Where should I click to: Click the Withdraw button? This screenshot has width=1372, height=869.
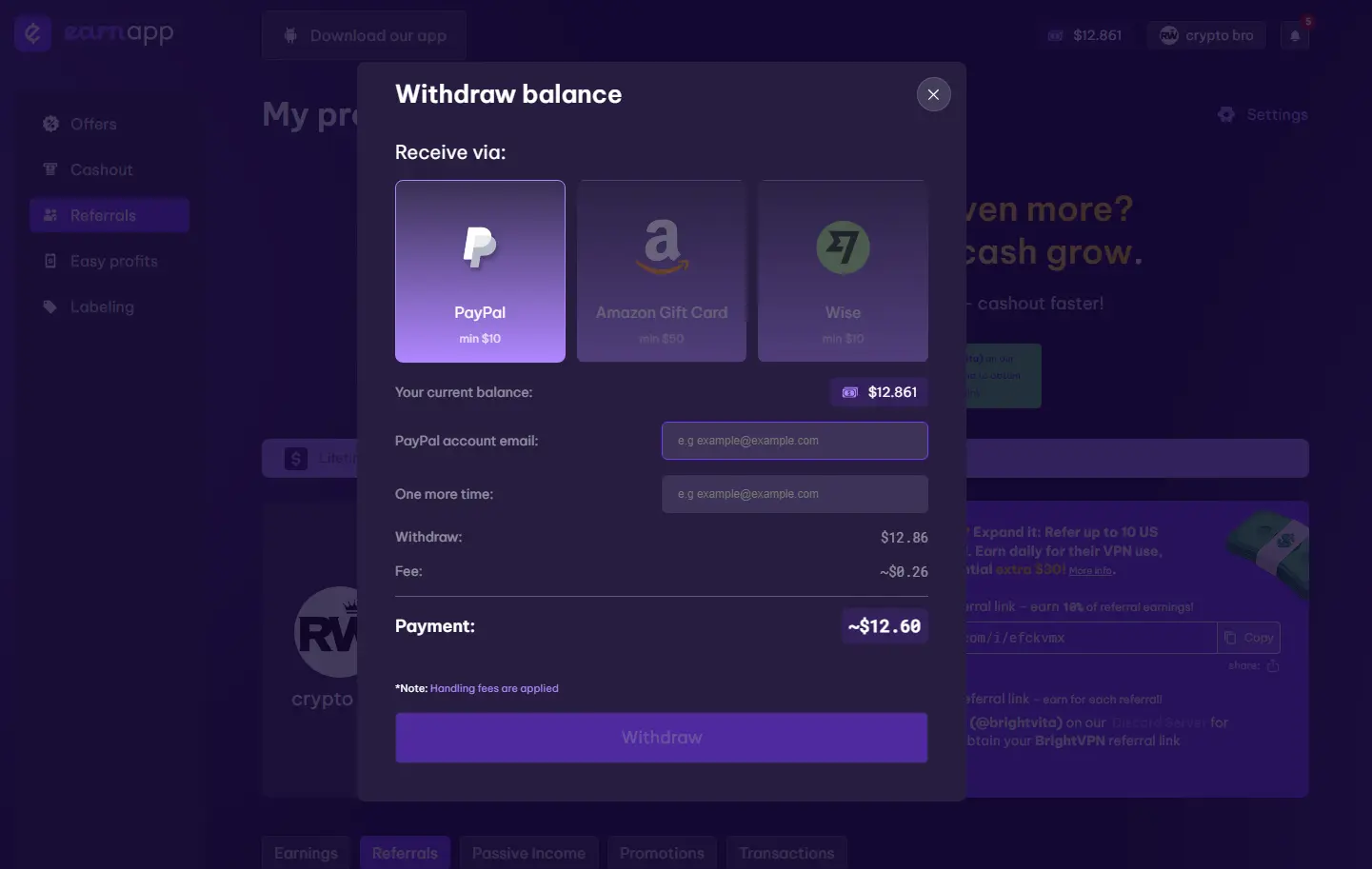pos(662,738)
